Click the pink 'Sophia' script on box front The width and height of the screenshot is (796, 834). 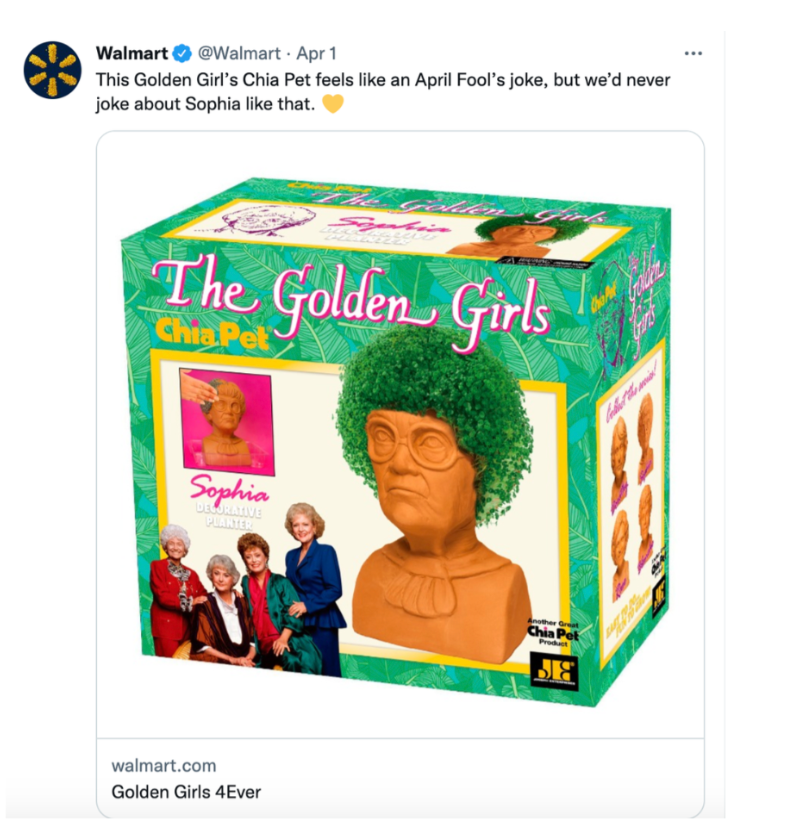(230, 489)
